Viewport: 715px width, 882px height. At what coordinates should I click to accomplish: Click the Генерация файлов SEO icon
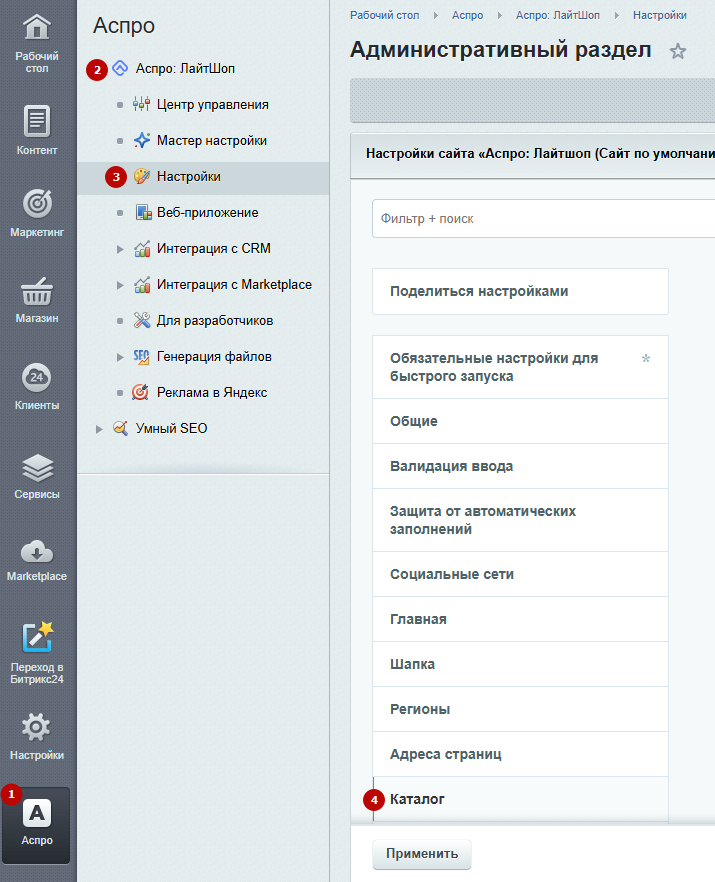coord(142,357)
